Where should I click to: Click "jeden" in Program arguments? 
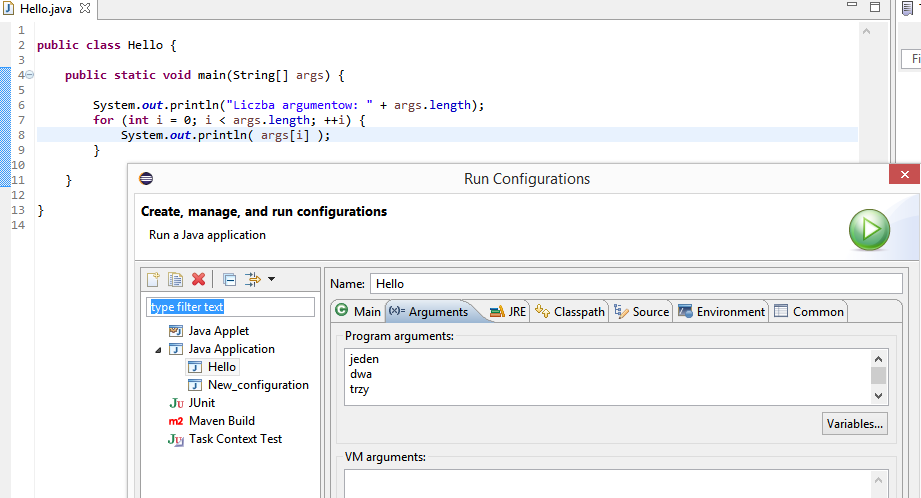pyautogui.click(x=364, y=359)
